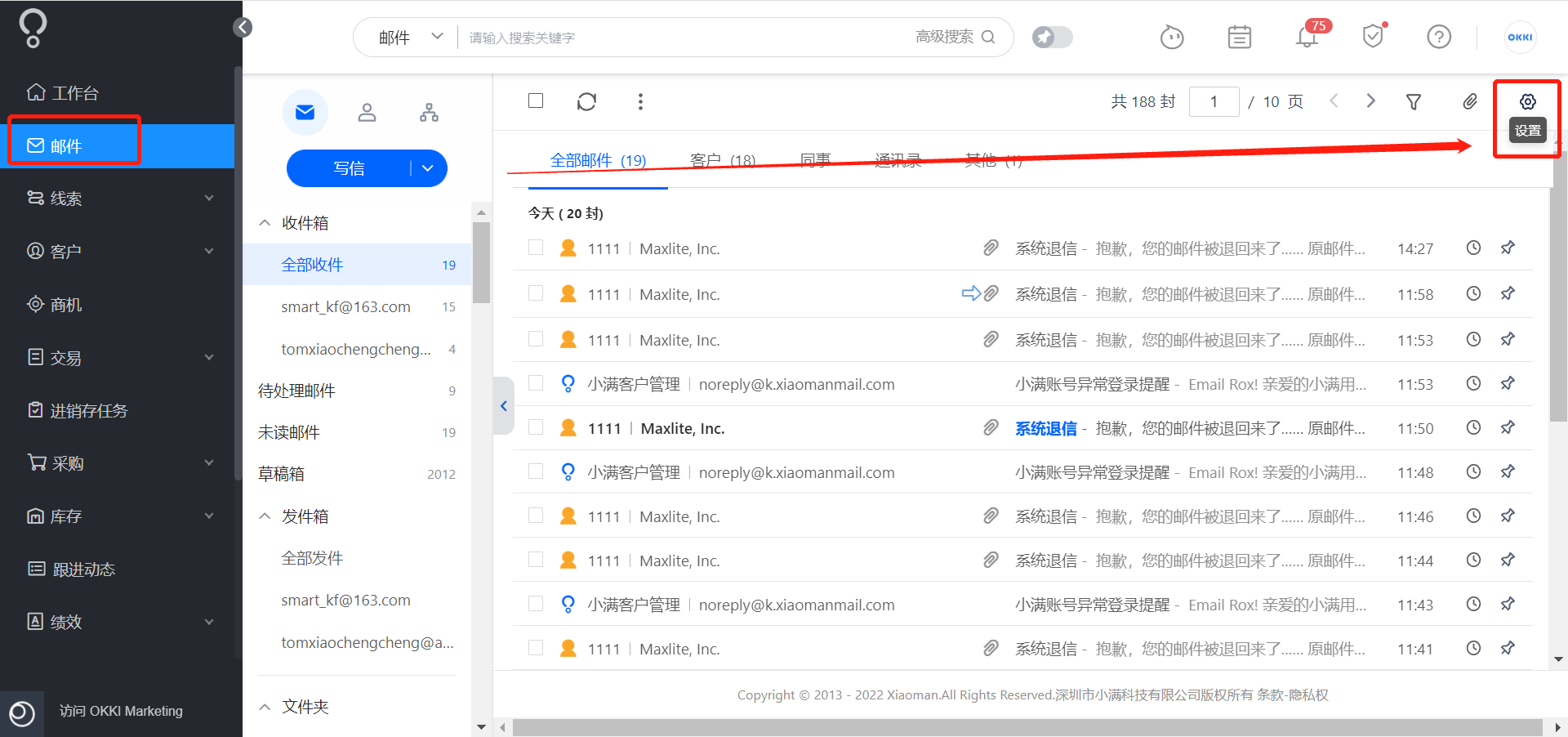Open notifications bell with 75 badge

1308,36
